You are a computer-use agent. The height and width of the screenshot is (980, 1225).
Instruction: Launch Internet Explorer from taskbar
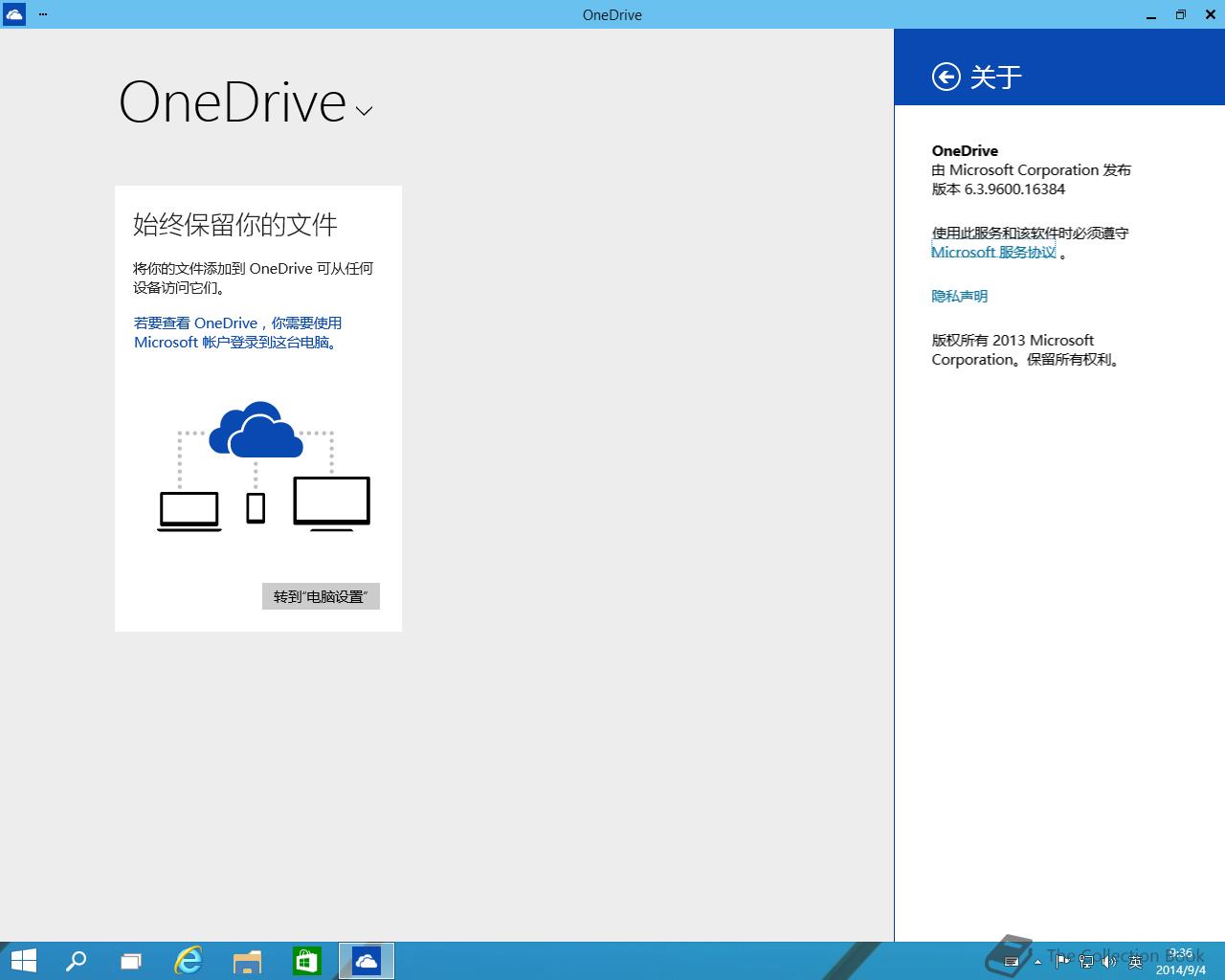pos(189,961)
